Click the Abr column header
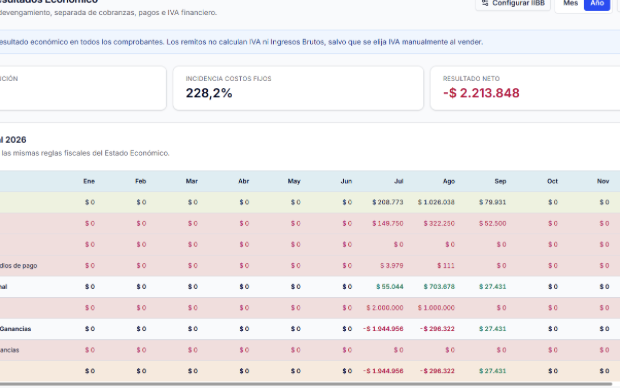 click(244, 181)
